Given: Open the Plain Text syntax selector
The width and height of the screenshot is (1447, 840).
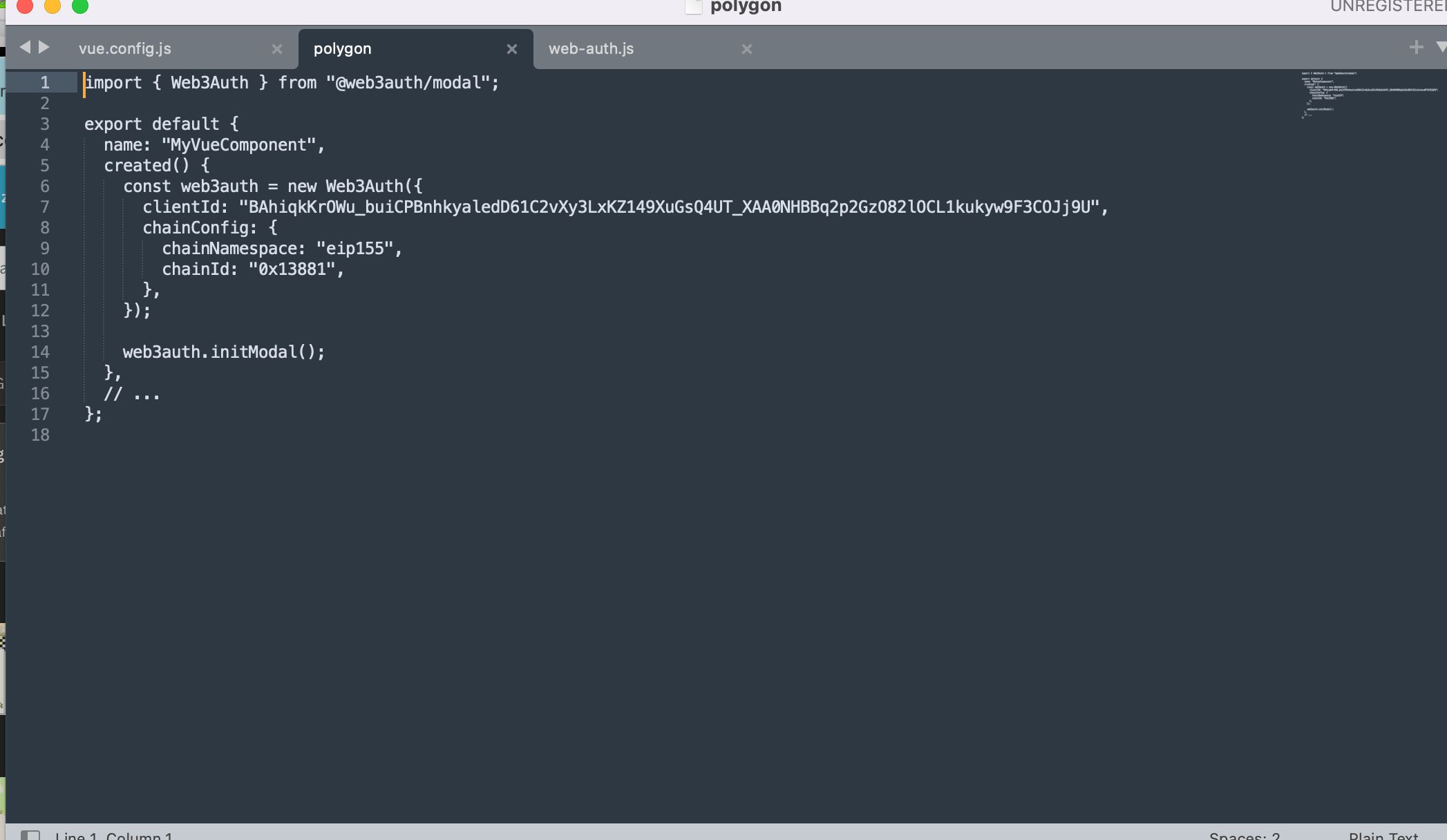Looking at the screenshot, I should click(x=1383, y=834).
